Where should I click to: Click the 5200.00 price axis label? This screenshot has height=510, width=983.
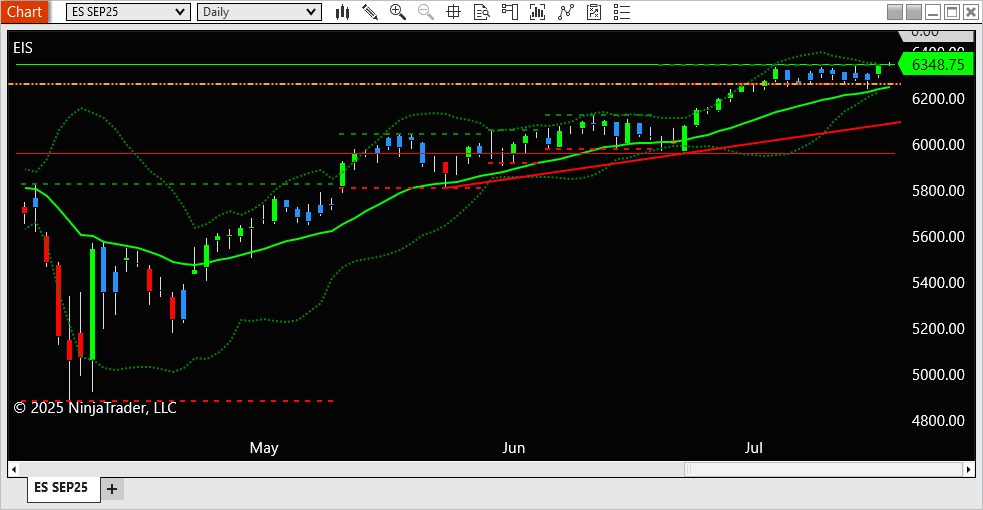(x=938, y=328)
